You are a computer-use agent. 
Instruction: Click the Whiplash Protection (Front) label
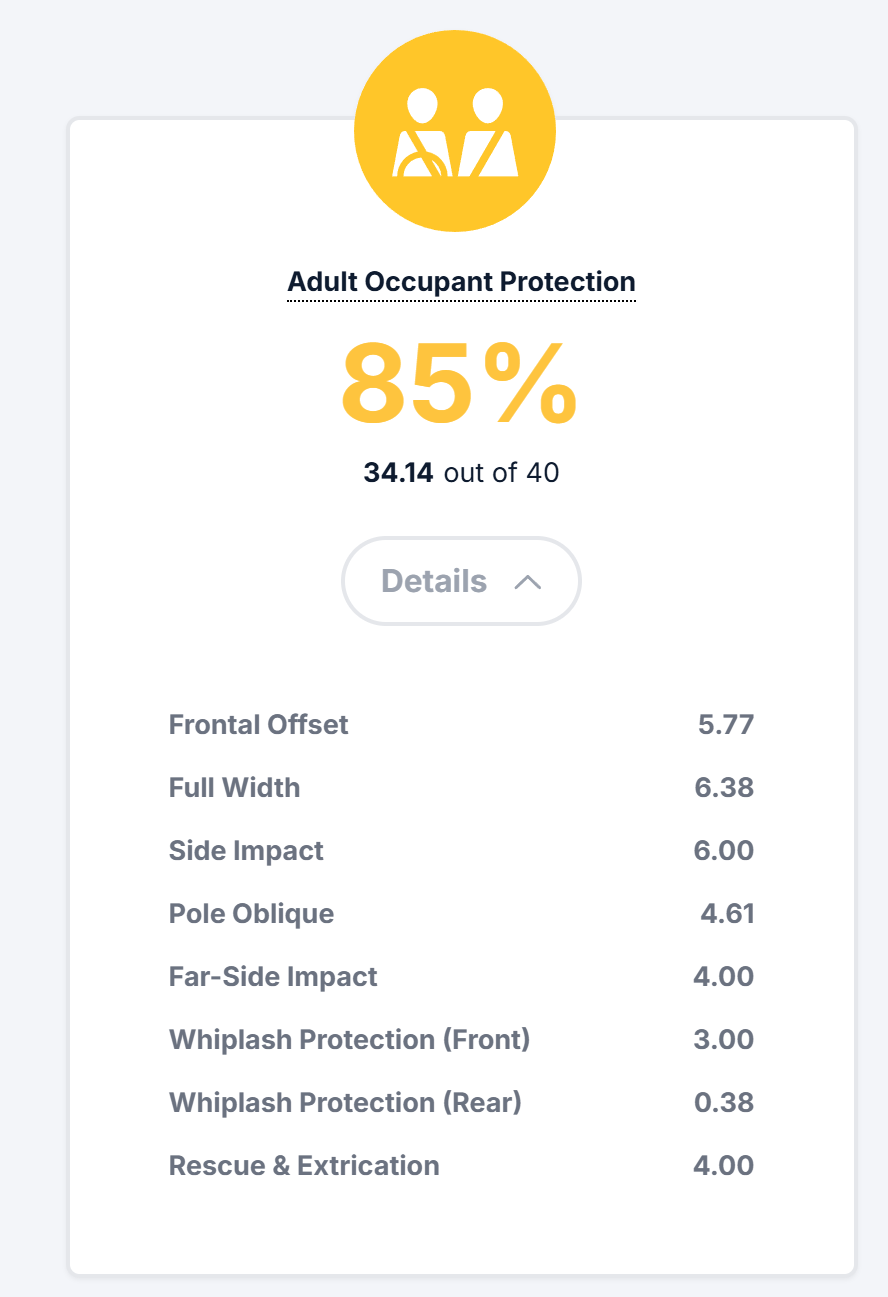(x=349, y=1039)
